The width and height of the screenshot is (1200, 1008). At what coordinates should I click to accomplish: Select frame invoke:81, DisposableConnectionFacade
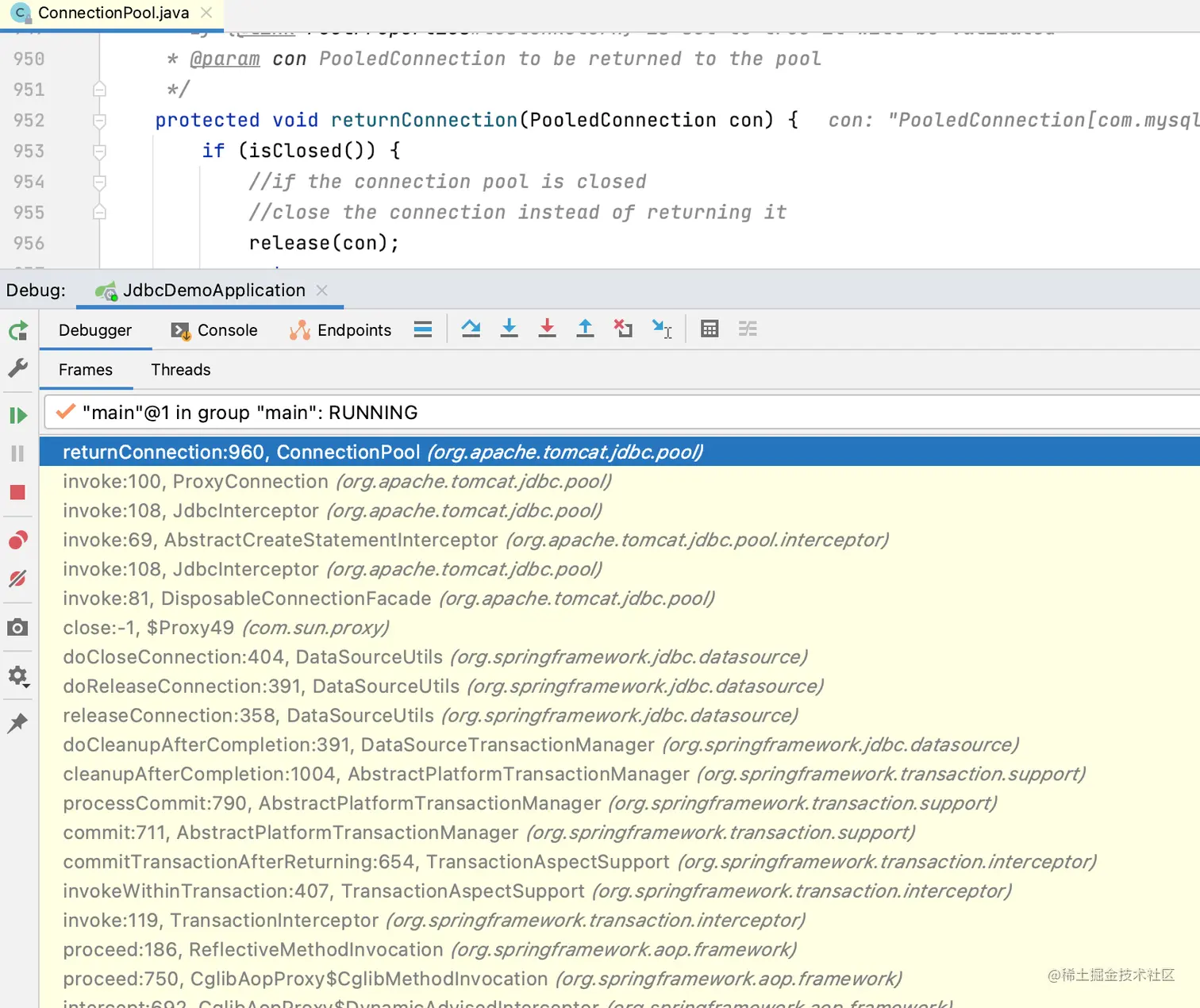[x=619, y=598]
